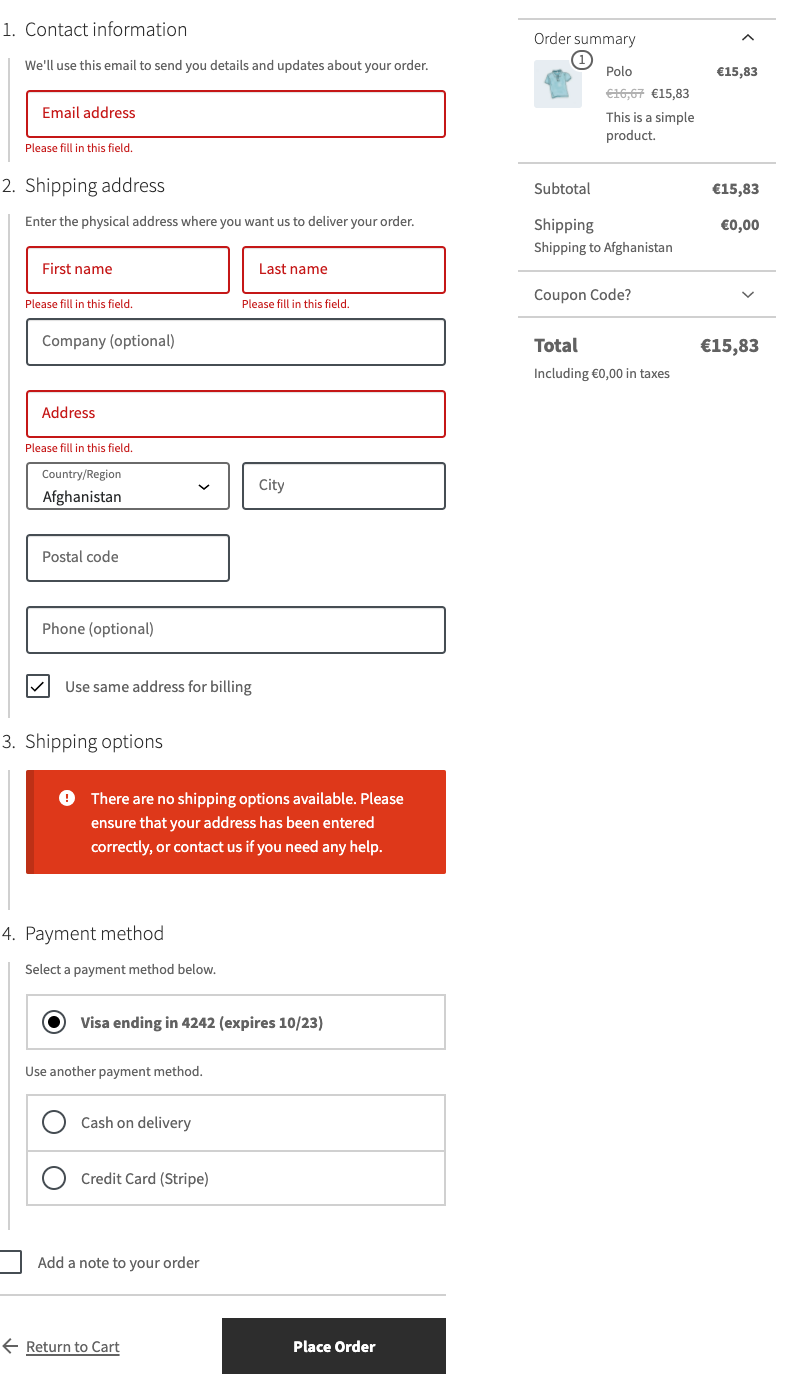Screen dimensions: 786x1384
Task: Click the Polo product thumbnail in Order summary
Action: (x=557, y=84)
